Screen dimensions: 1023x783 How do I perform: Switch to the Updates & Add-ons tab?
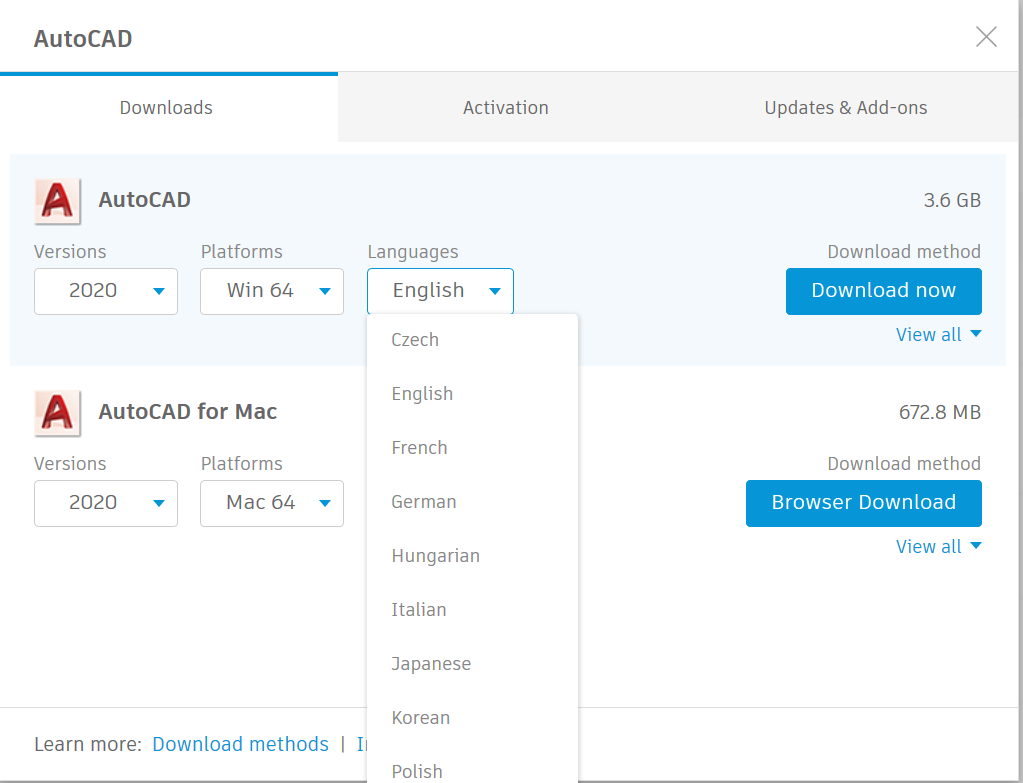(845, 107)
